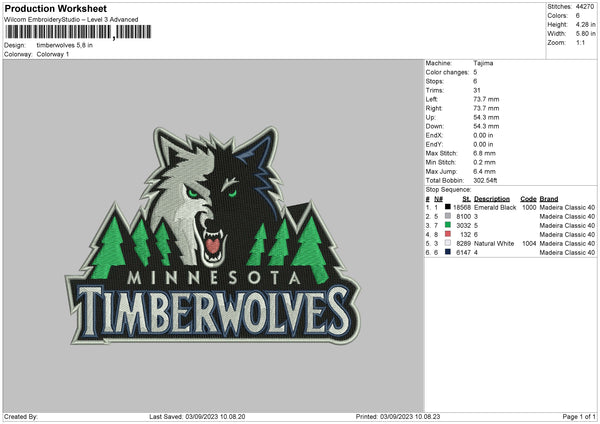This screenshot has height=424, width=600.
Task: Click the 'Natural White' description text
Action: coord(494,243)
